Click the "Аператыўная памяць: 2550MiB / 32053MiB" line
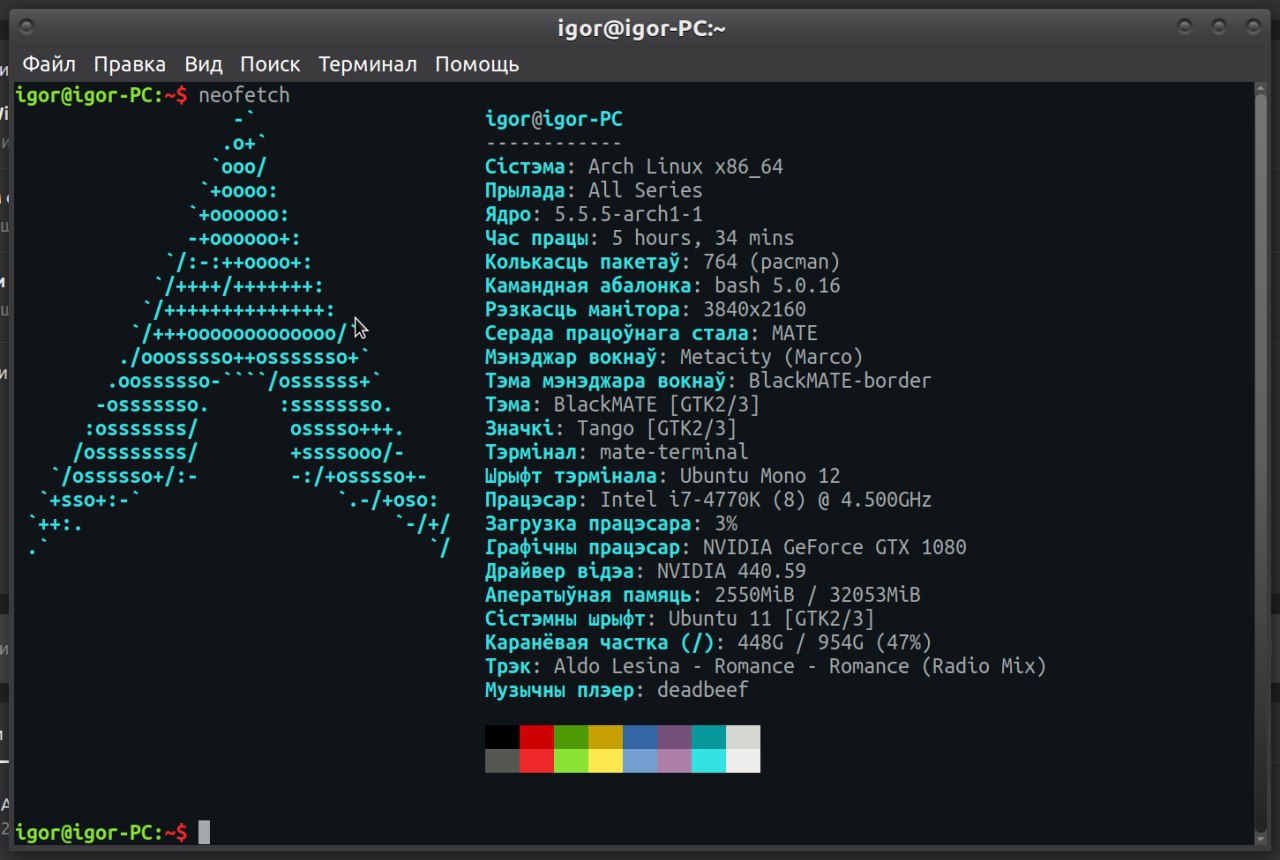1280x860 pixels. 703,596
